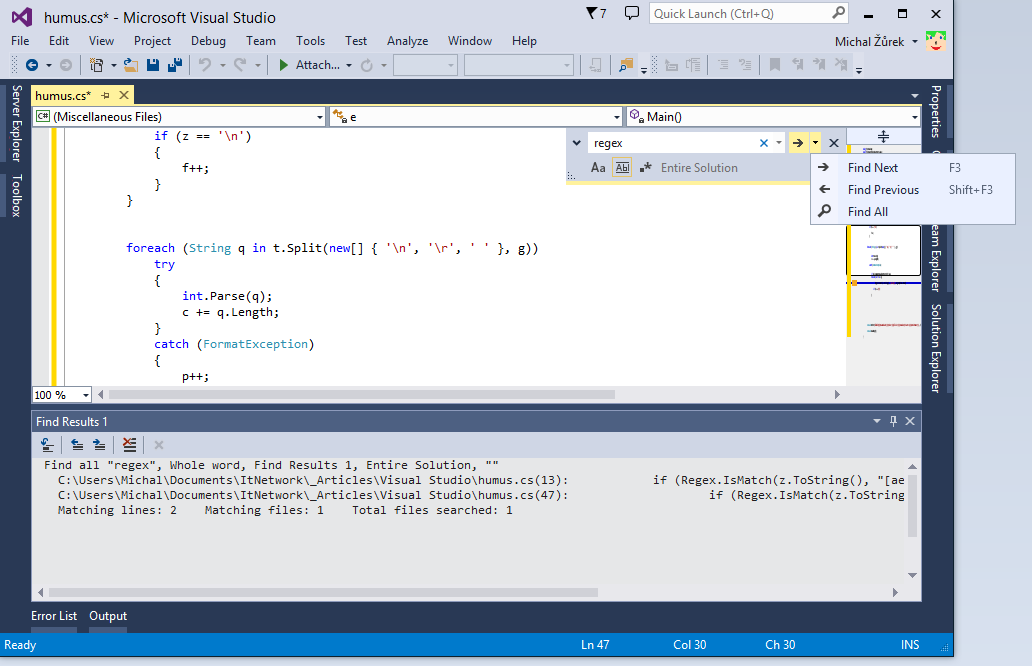Click Go to Next Location in Find Results toolbar
The height and width of the screenshot is (666, 1032).
(x=99, y=444)
